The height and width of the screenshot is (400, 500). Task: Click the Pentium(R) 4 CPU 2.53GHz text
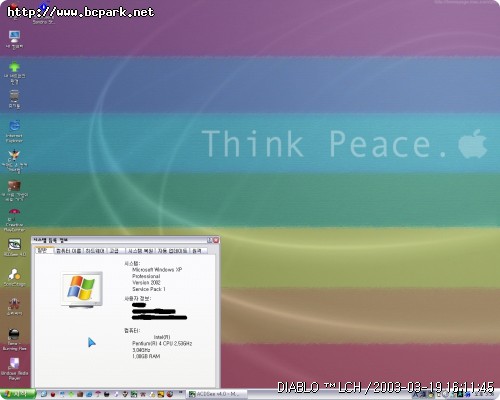[162, 343]
